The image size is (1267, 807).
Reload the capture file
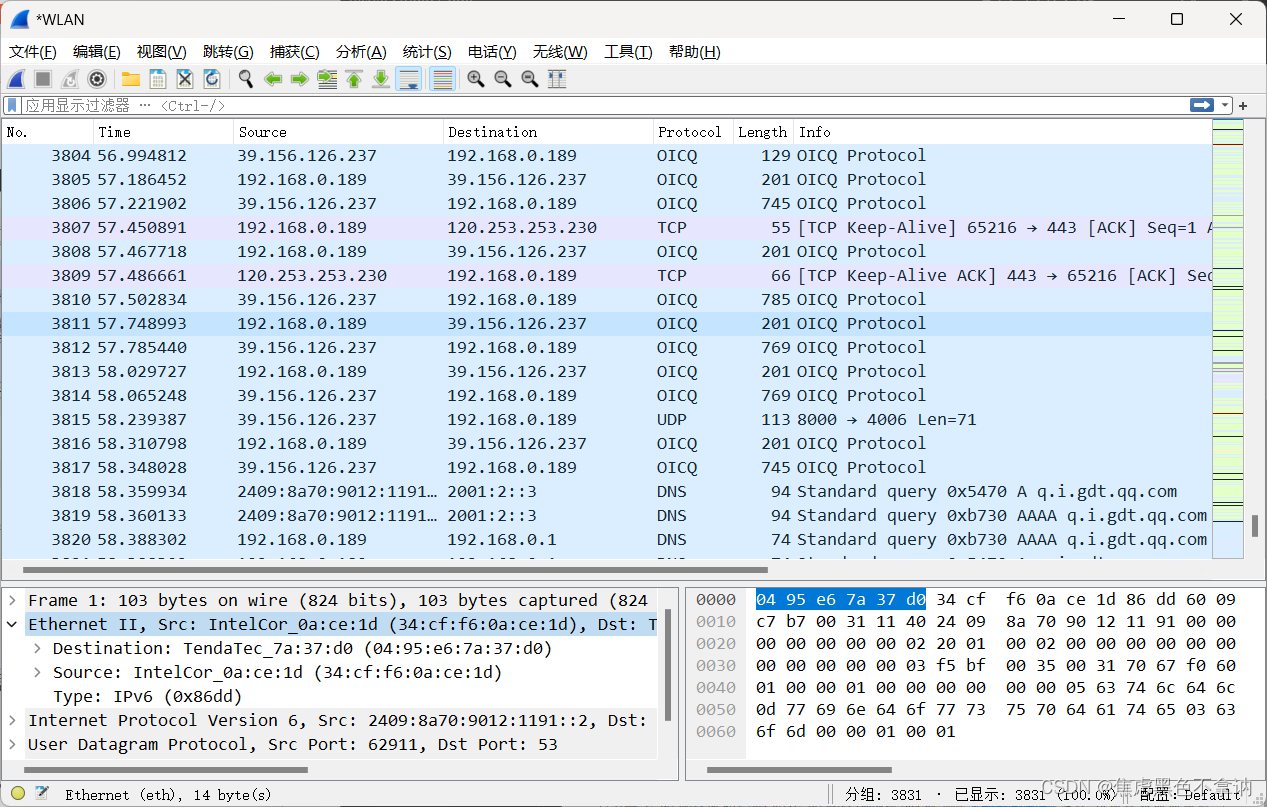[x=212, y=79]
